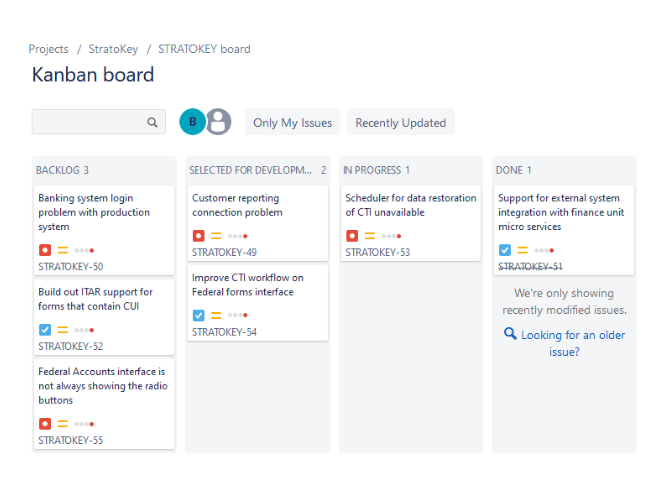Click task type icon on STRATOKEY-51 card
Image resolution: width=660 pixels, height=497 pixels.
point(505,250)
